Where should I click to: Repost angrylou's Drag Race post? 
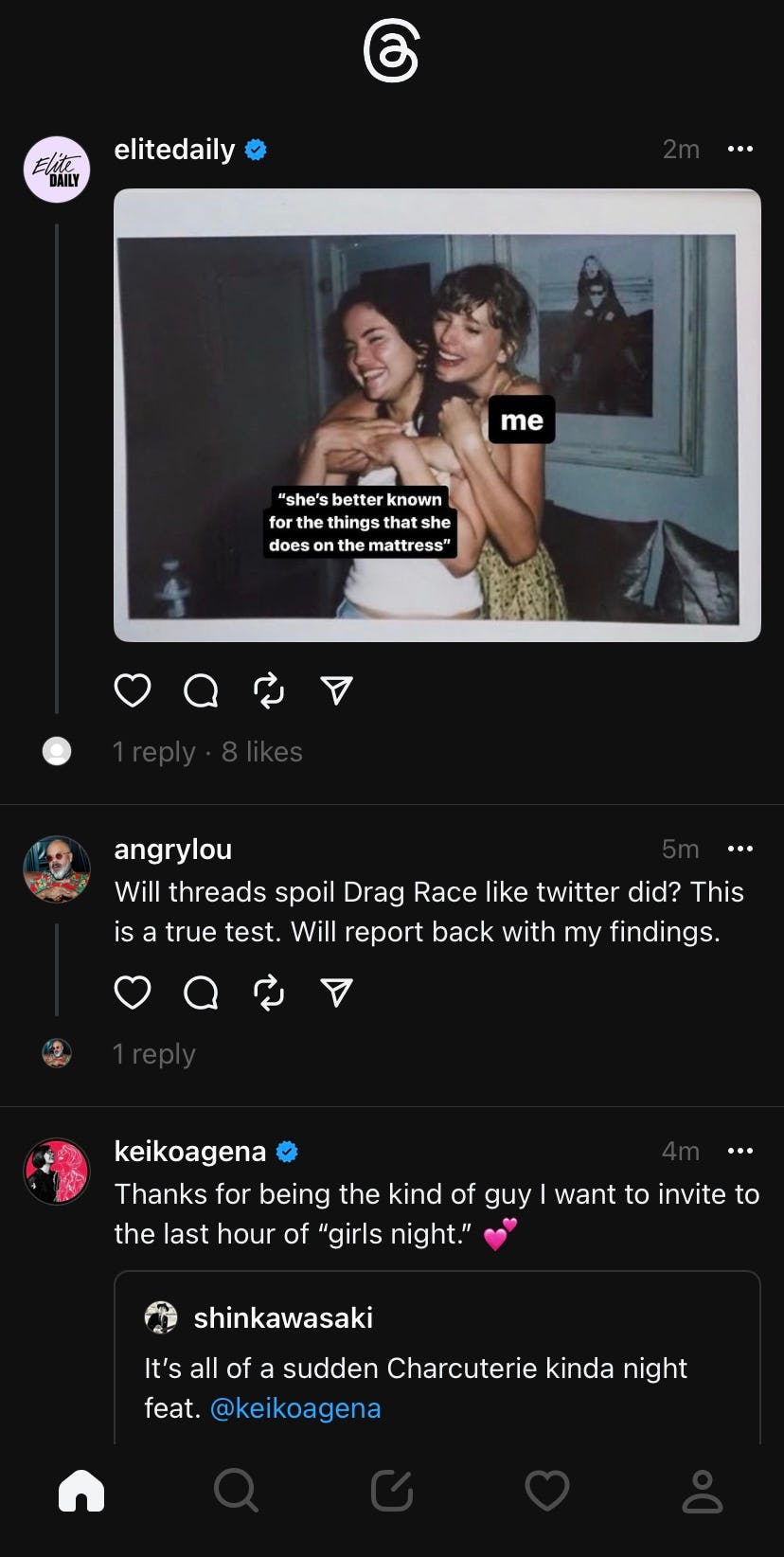click(x=269, y=993)
